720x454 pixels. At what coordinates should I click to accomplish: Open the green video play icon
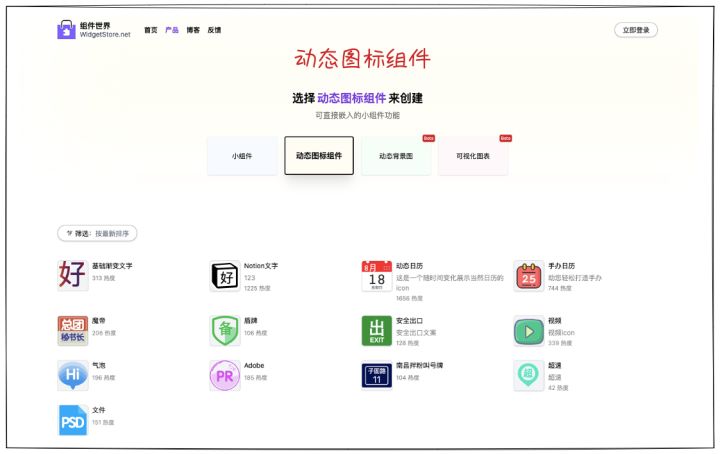[529, 331]
